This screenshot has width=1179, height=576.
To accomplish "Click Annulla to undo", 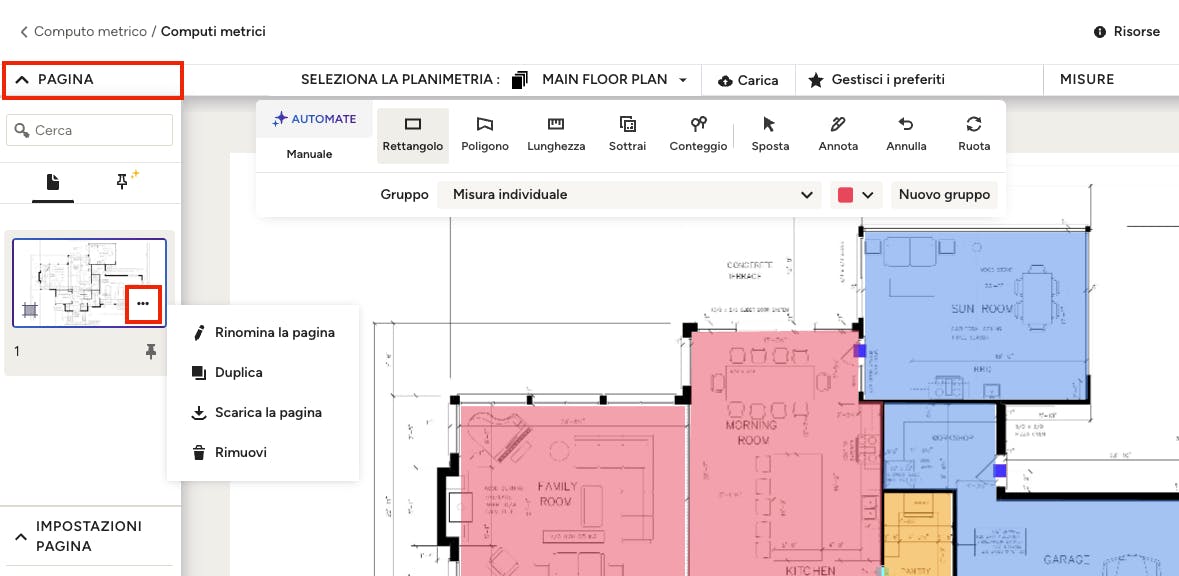I will click(x=906, y=134).
